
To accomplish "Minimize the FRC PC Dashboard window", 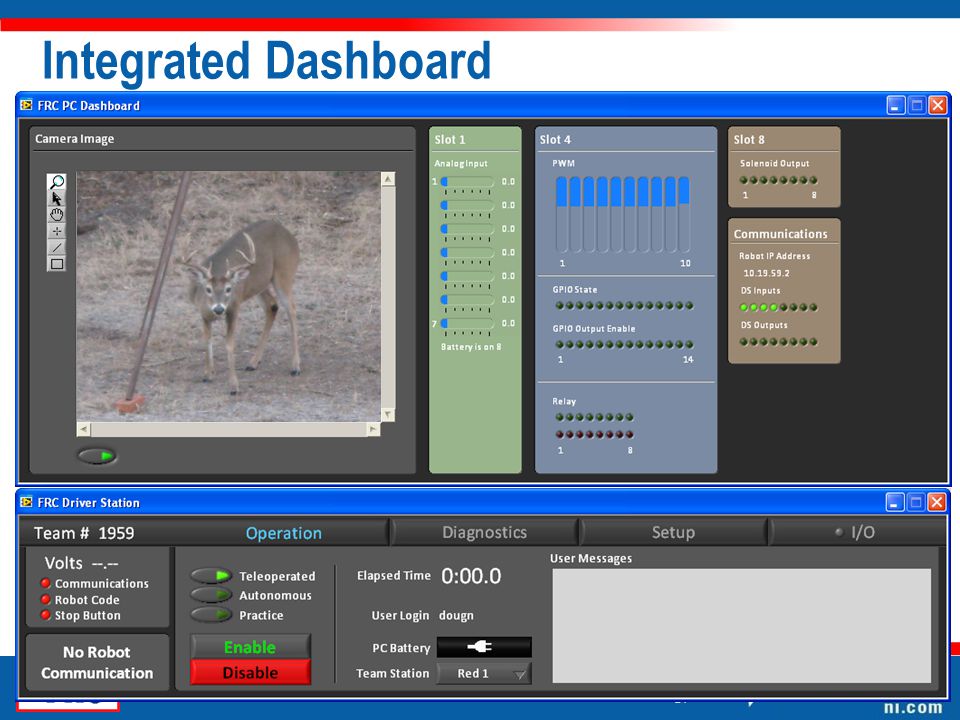I will coord(896,105).
